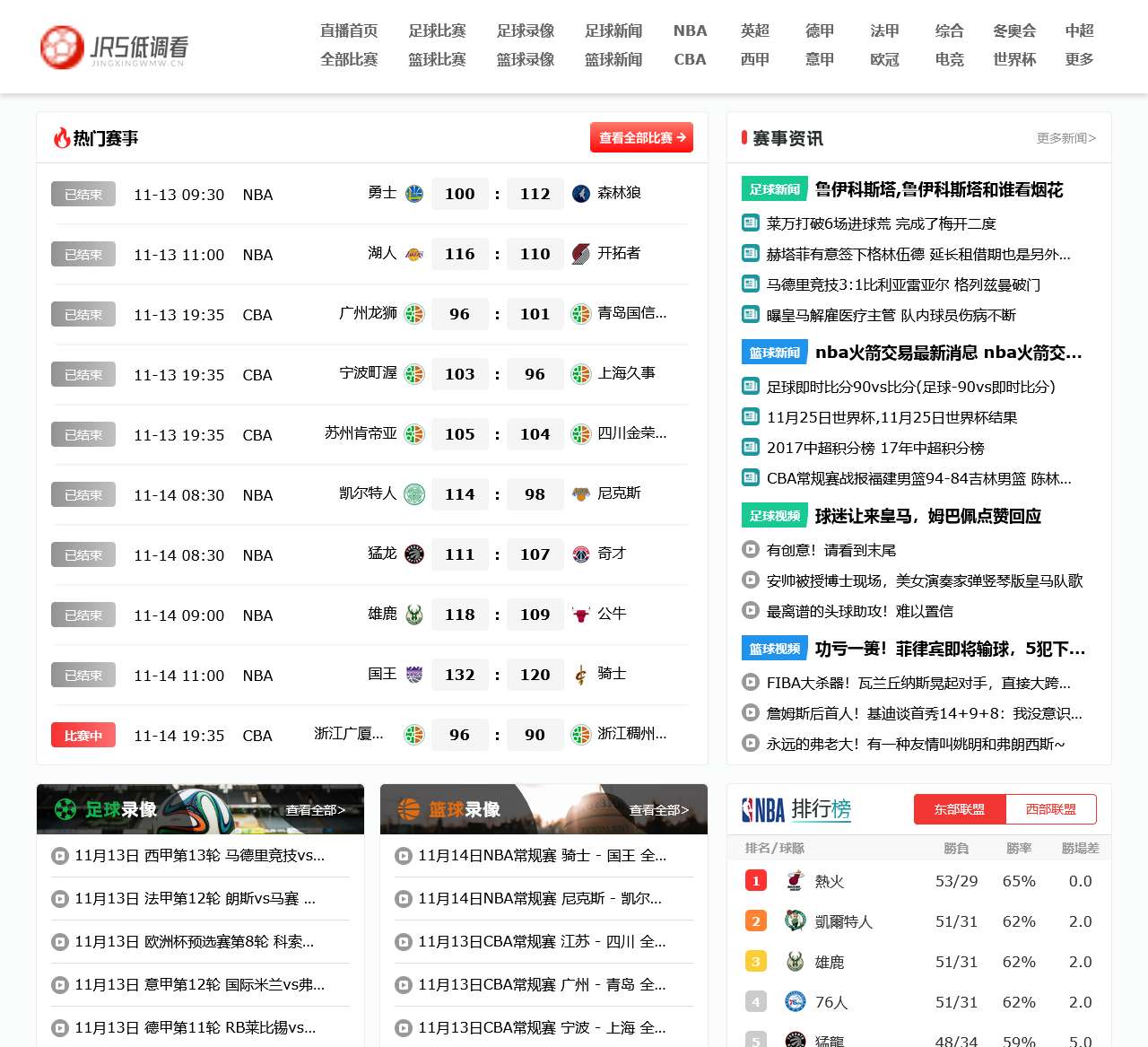Click the Cavaliers (骑士) team logo
1148x1047 pixels.
coord(581,675)
